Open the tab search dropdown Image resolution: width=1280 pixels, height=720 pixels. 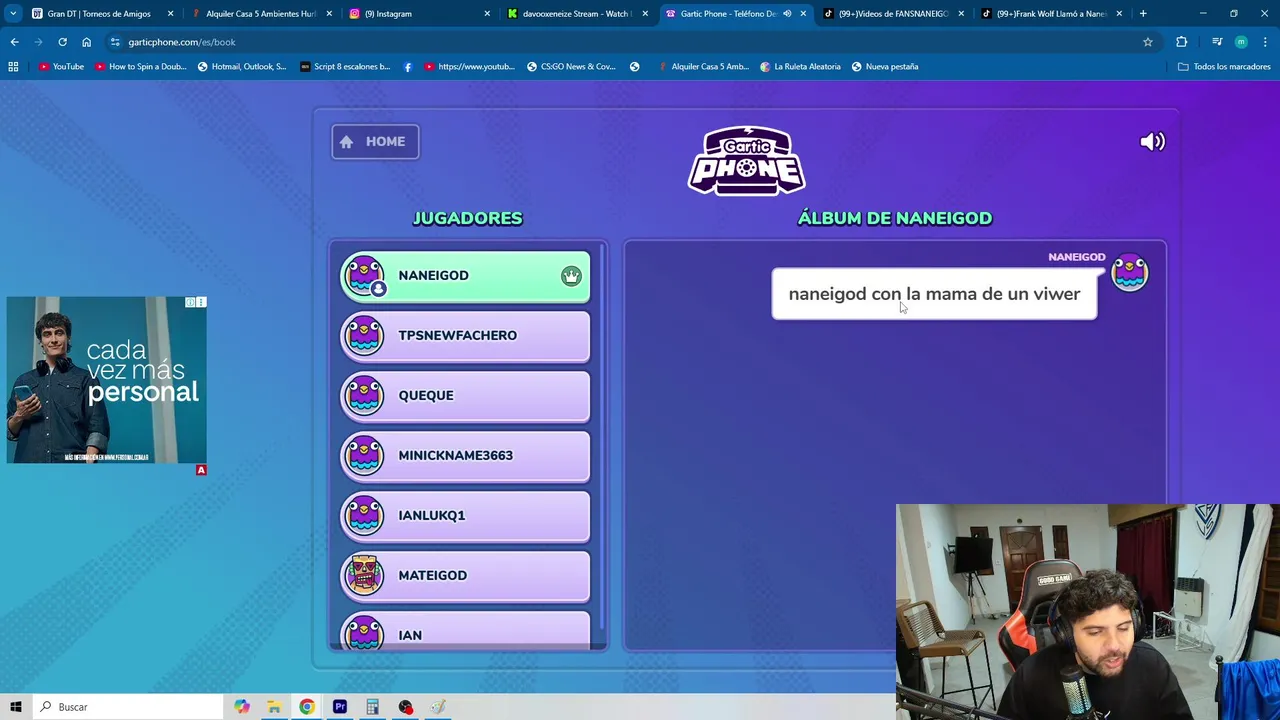tap(13, 14)
